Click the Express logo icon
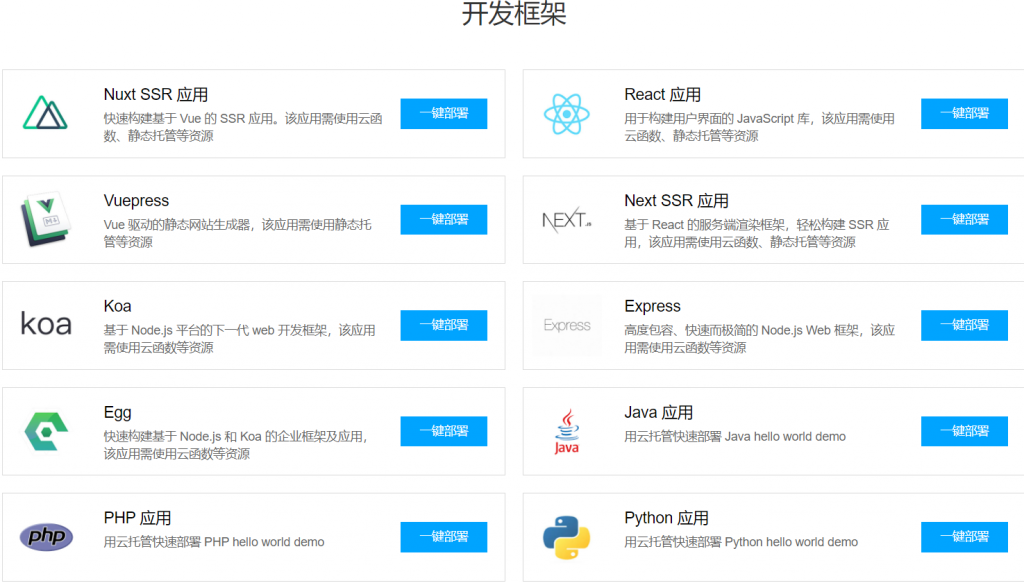Image resolution: width=1024 pixels, height=583 pixels. pos(567,325)
